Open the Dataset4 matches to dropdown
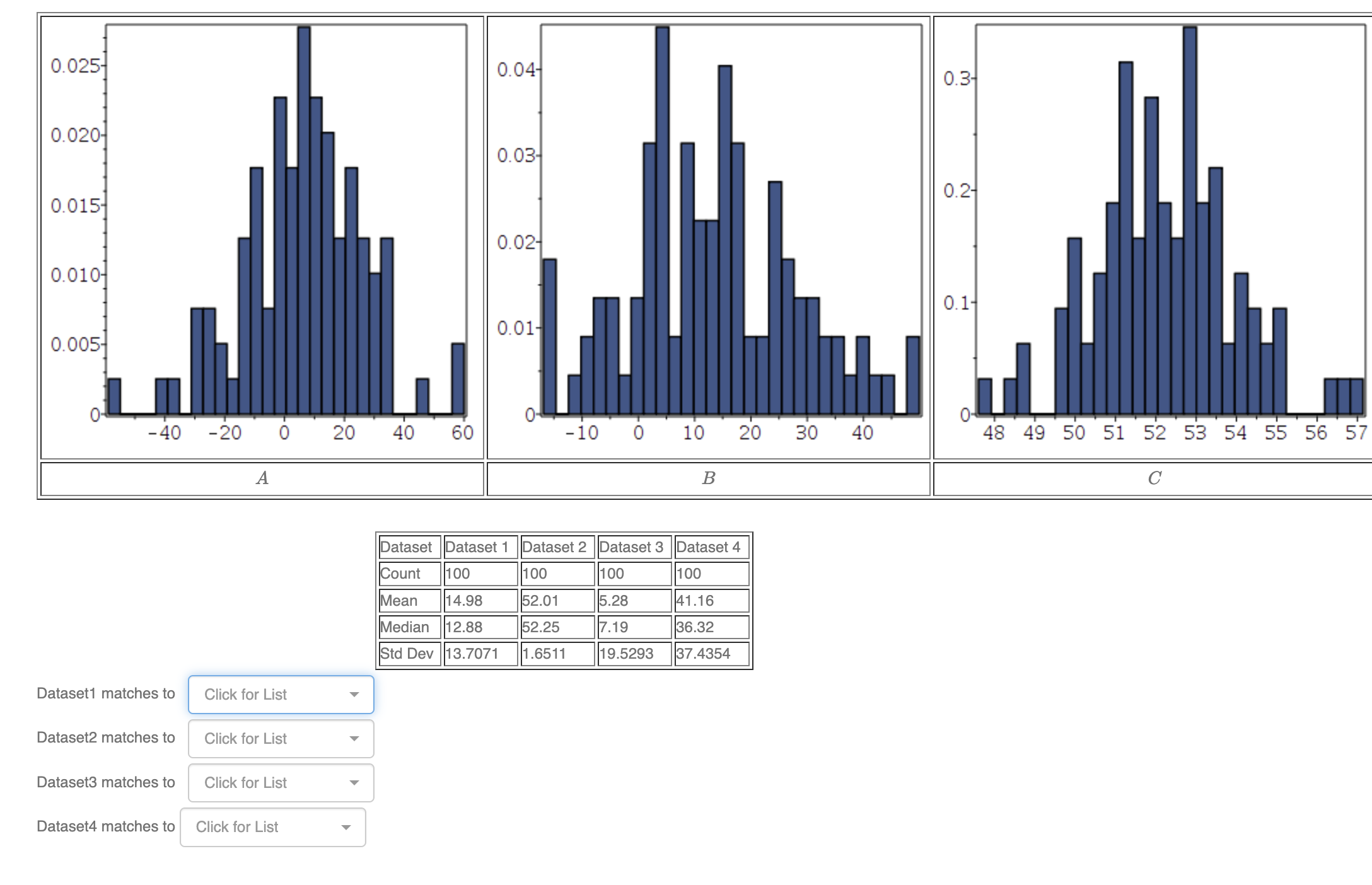The height and width of the screenshot is (885, 1372). pyautogui.click(x=272, y=827)
